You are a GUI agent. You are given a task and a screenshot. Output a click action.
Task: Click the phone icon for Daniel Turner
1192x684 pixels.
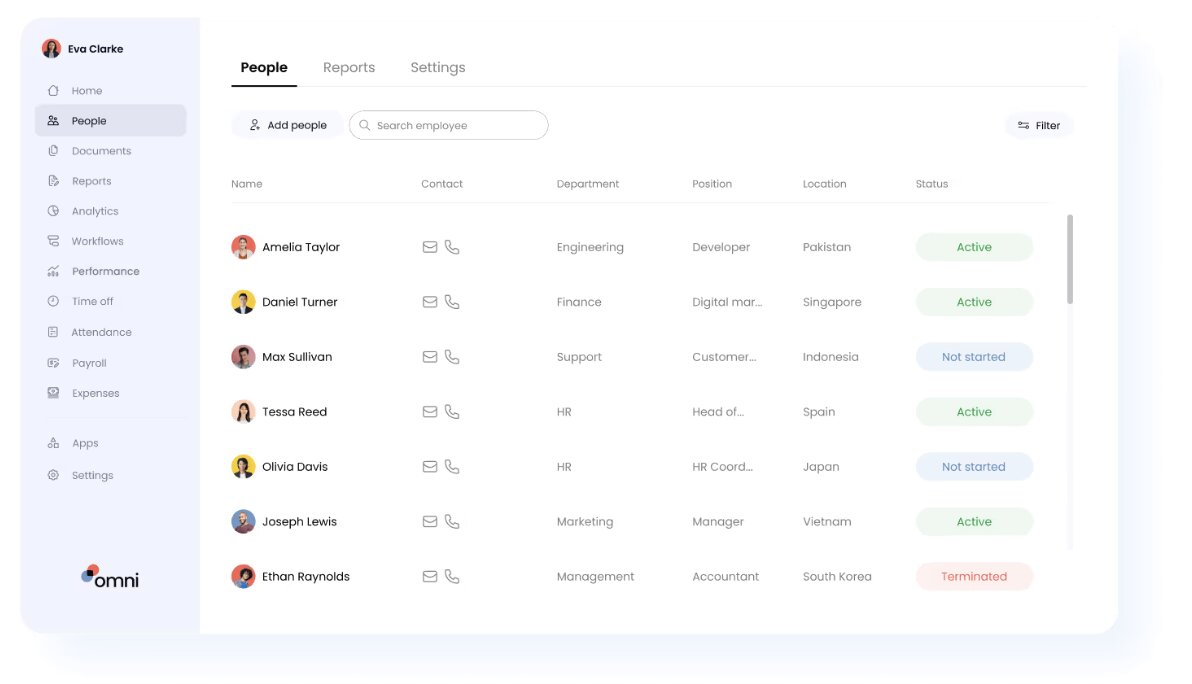coord(452,302)
